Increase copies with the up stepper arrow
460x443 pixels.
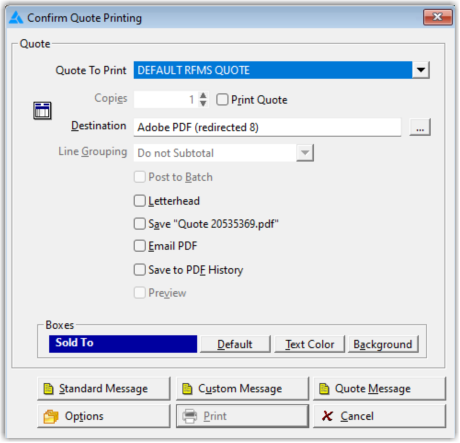click(x=203, y=96)
